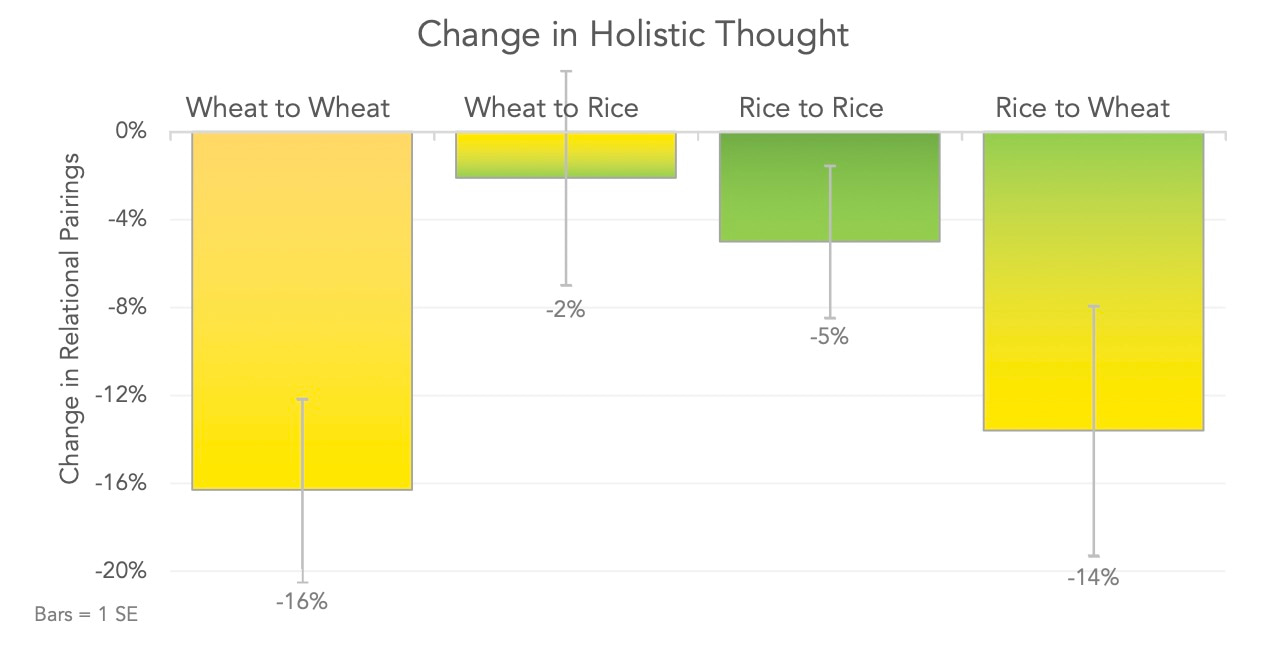The image size is (1280, 652).
Task: Click the "Change in Holistic Thought" chart title
Action: coord(632,34)
